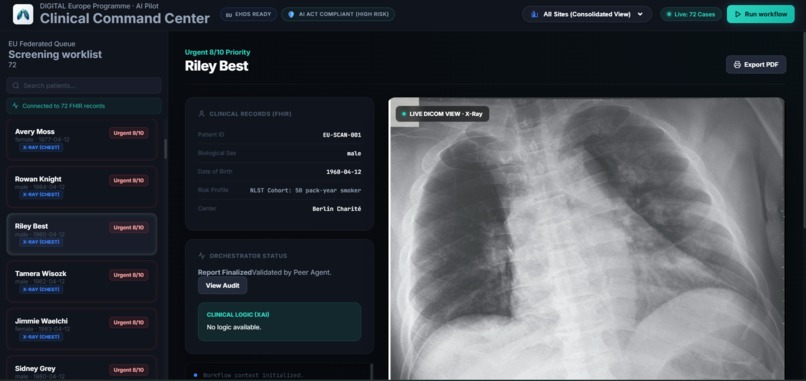Click Avery Moss's Urgent 9/10 tag
Screen dimensions: 806x381
click(129, 133)
